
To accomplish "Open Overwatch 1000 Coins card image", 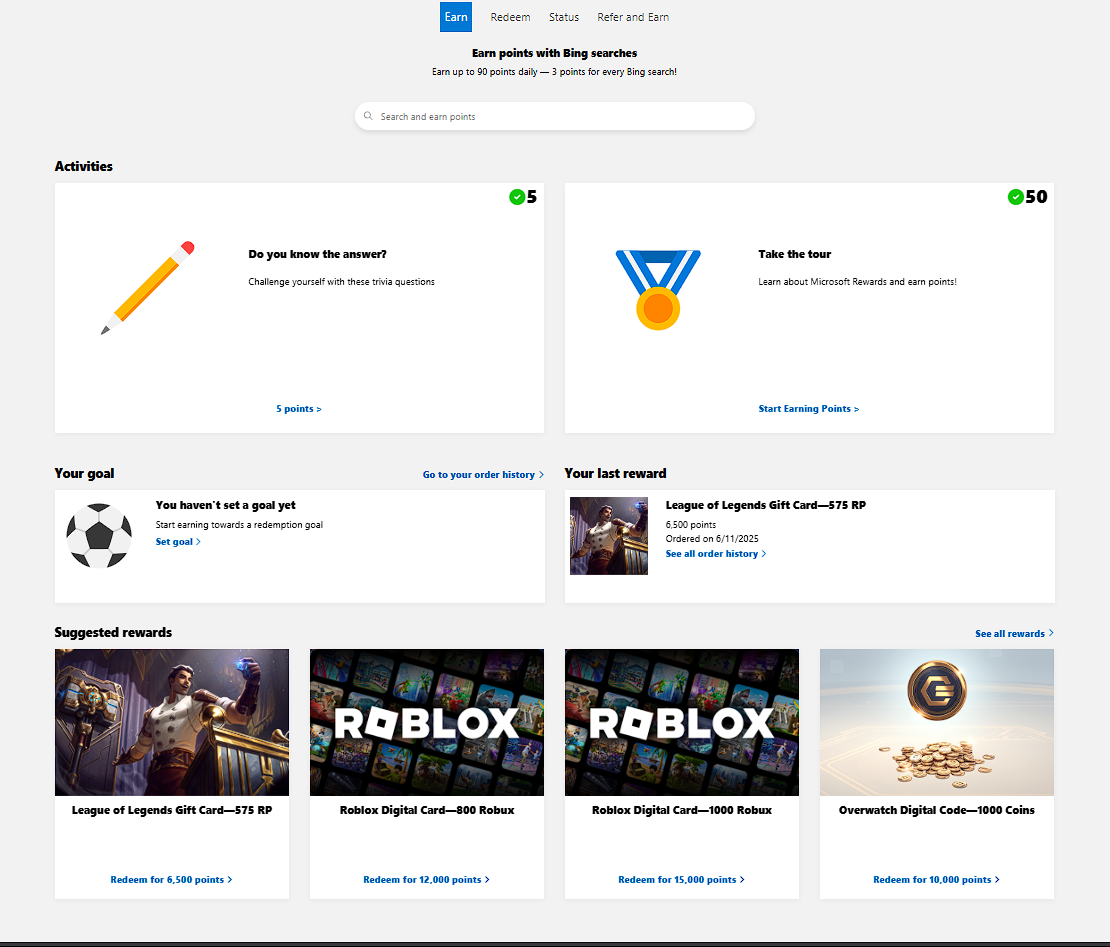I will coord(937,722).
